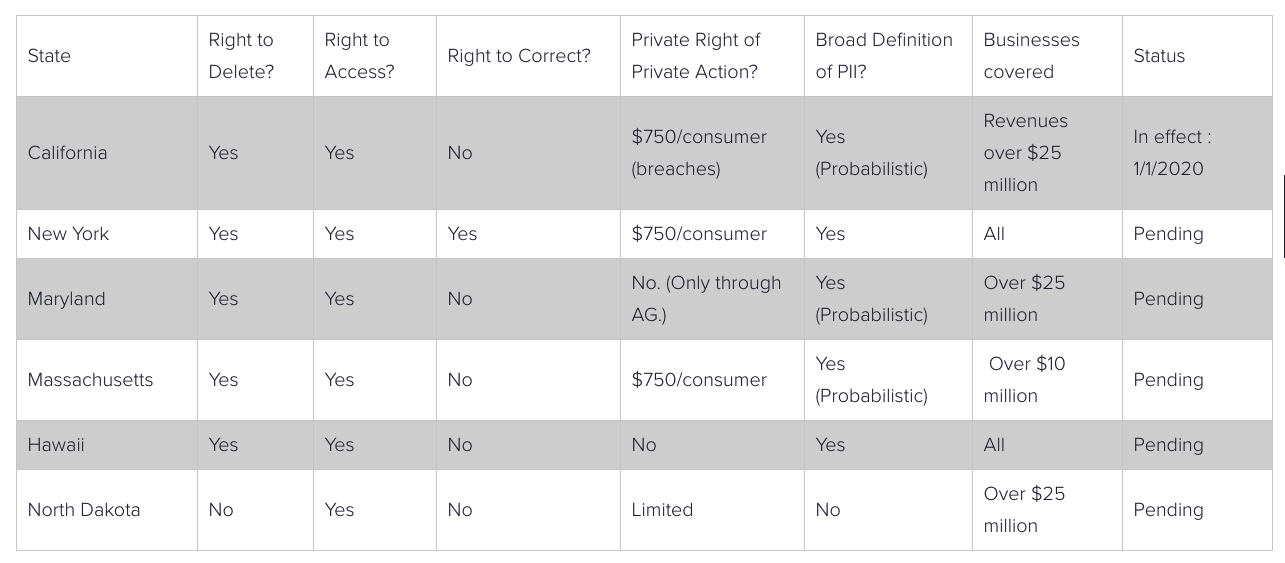Select 'Broad Definition of PII?' header
Viewport: 1285px width, 563px height.
click(x=888, y=56)
